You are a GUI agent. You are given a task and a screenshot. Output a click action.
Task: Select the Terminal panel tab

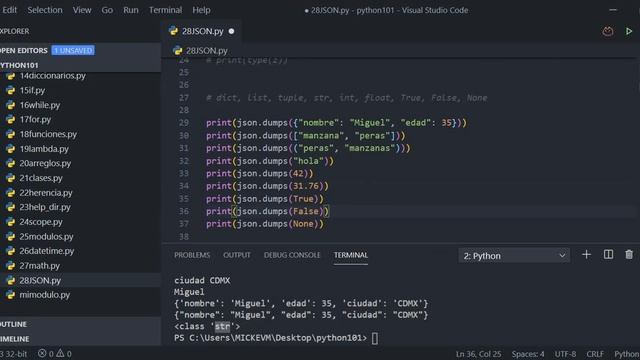[x=351, y=255]
